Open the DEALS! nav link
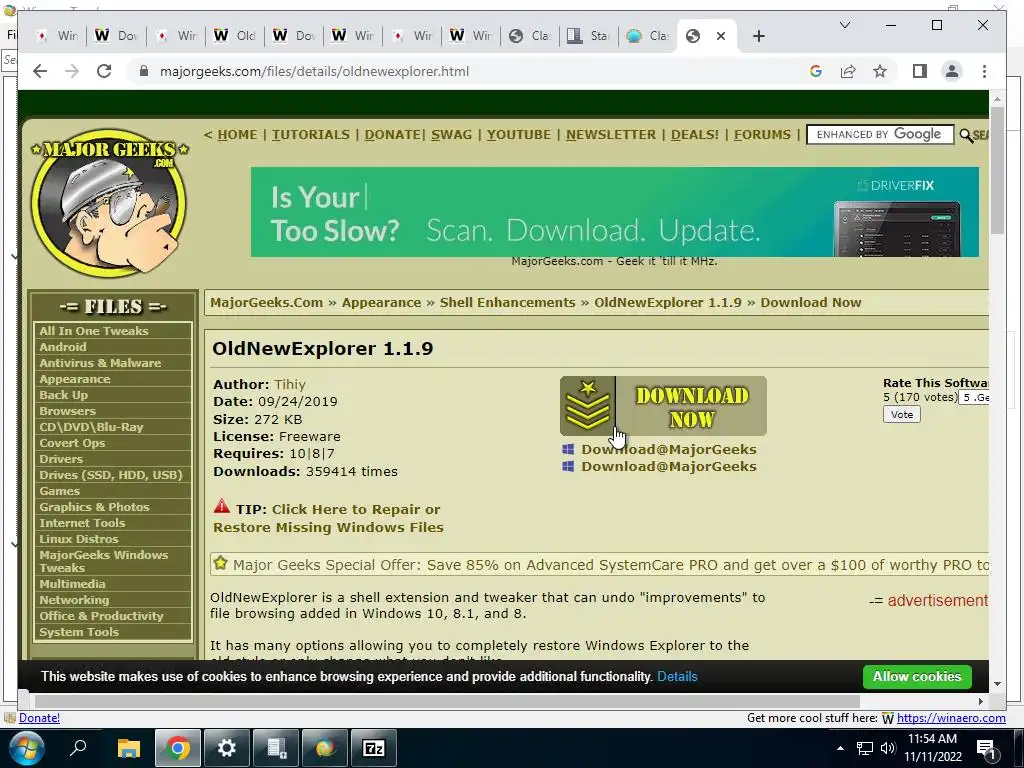The image size is (1024, 768). [695, 135]
